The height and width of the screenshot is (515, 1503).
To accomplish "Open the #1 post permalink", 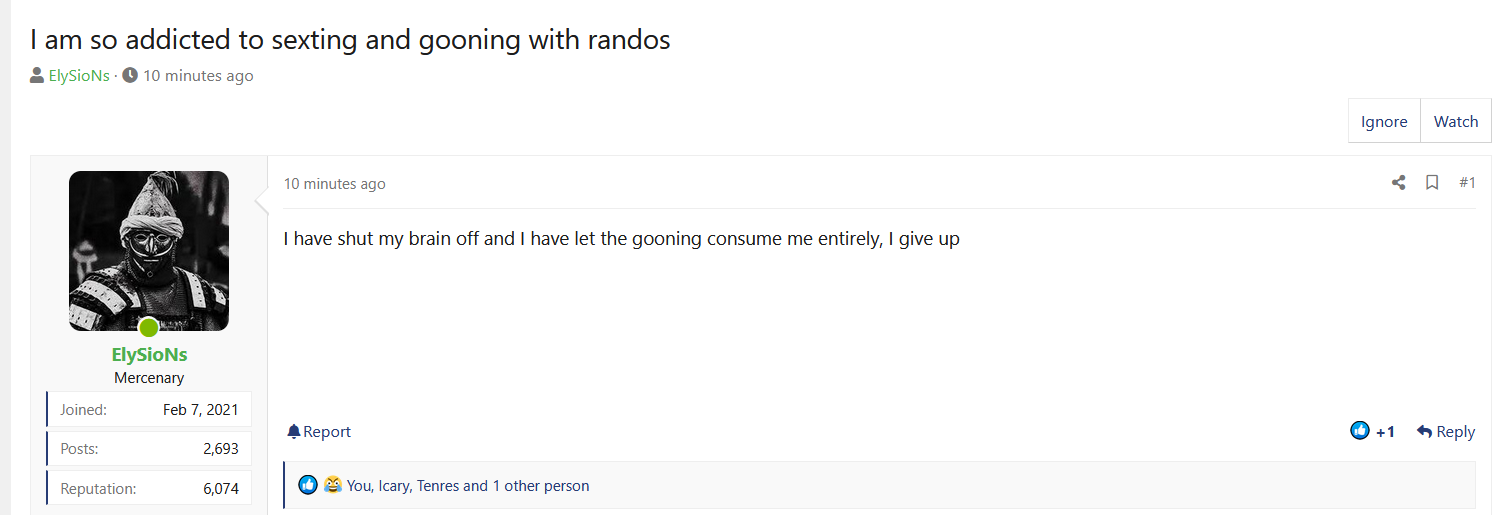I will pyautogui.click(x=1467, y=183).
